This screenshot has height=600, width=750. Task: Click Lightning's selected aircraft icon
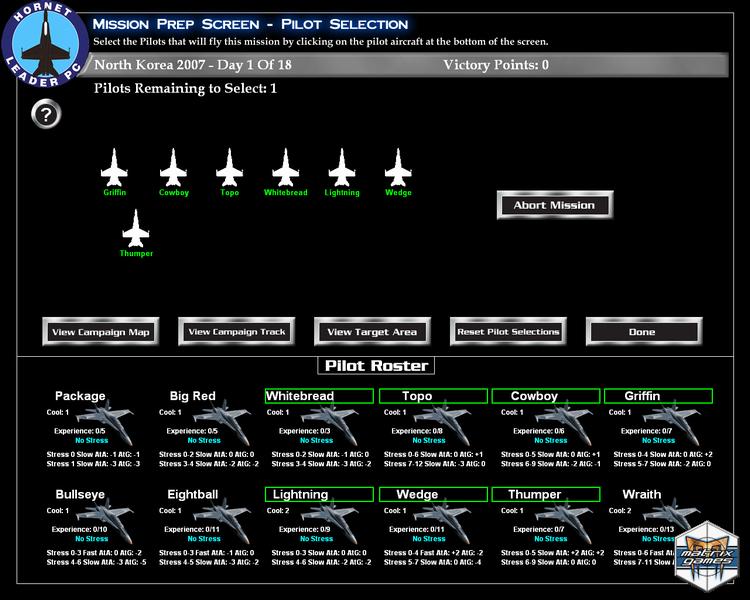click(x=342, y=166)
